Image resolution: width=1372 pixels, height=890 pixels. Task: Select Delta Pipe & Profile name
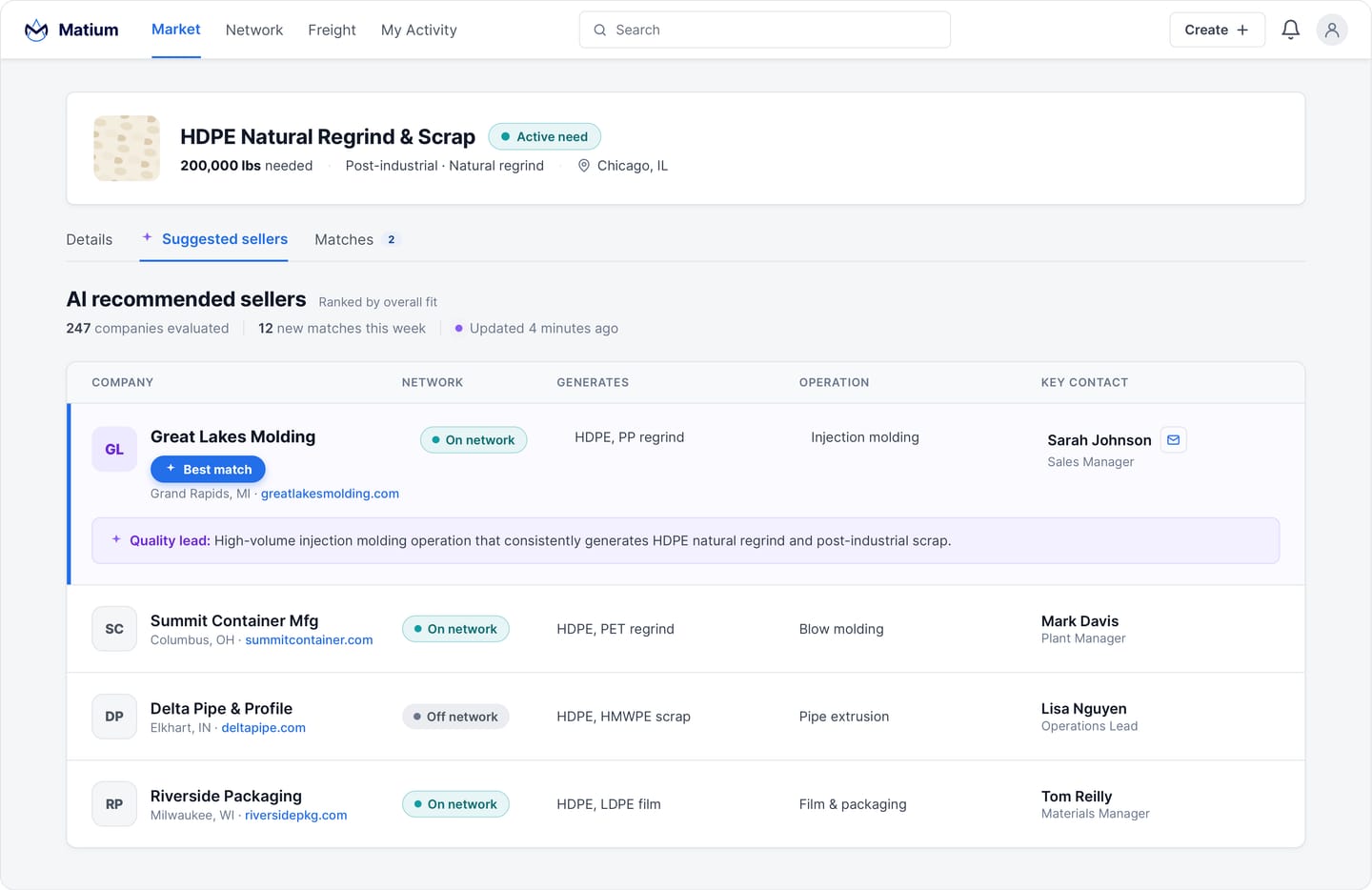click(221, 708)
